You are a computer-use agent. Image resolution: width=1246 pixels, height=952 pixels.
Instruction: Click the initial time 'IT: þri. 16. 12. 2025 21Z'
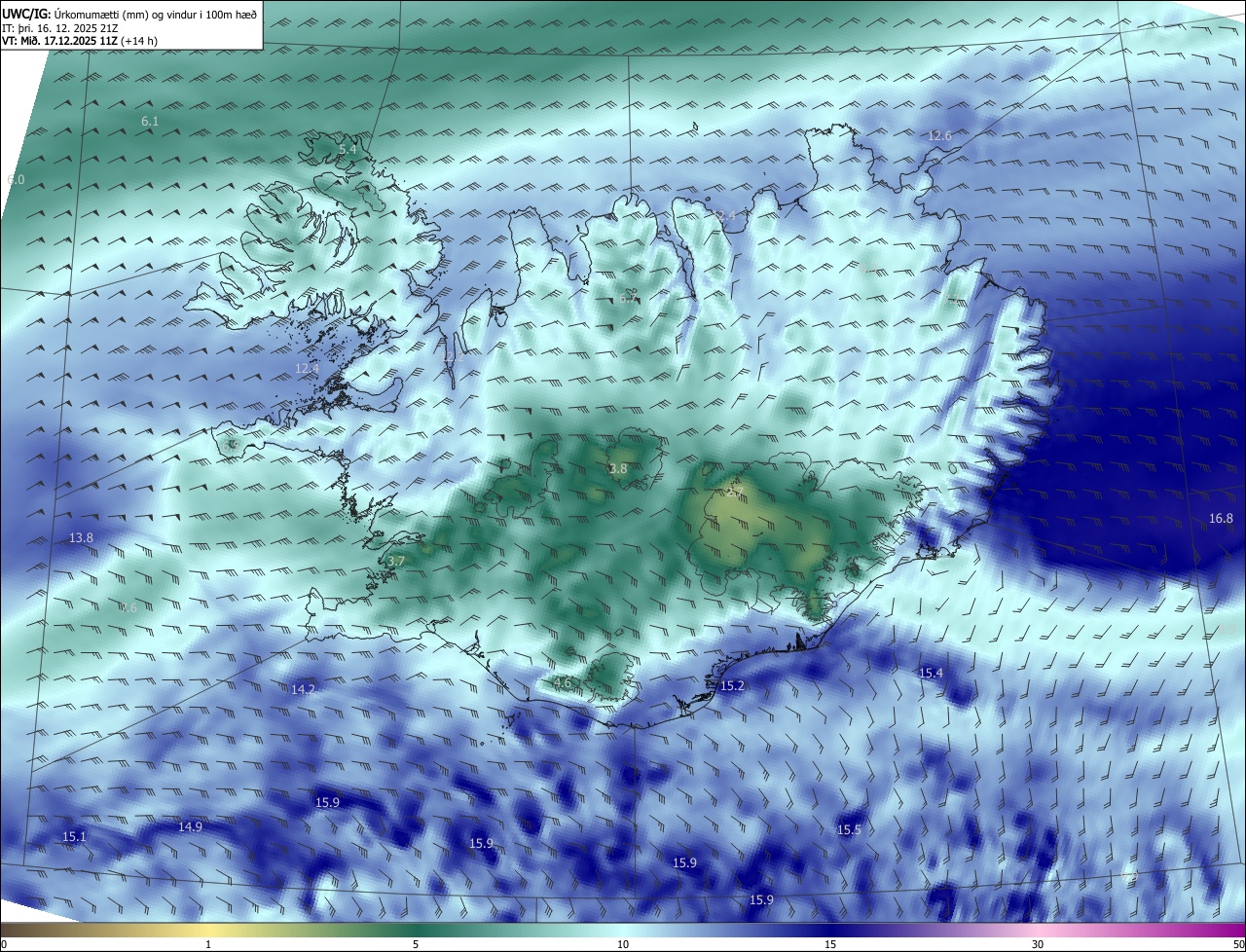pos(60,27)
